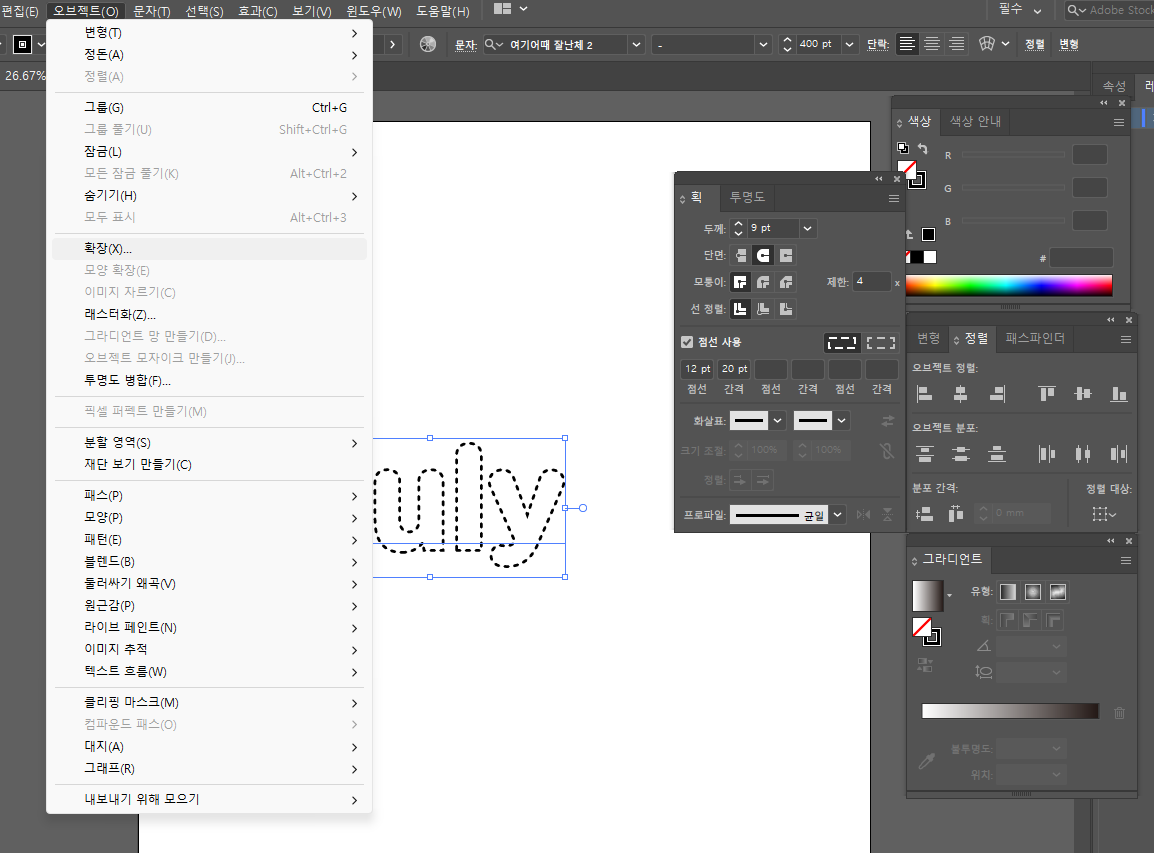Image resolution: width=1154 pixels, height=853 pixels.
Task: Select linear gradient type icon
Action: tap(1008, 592)
